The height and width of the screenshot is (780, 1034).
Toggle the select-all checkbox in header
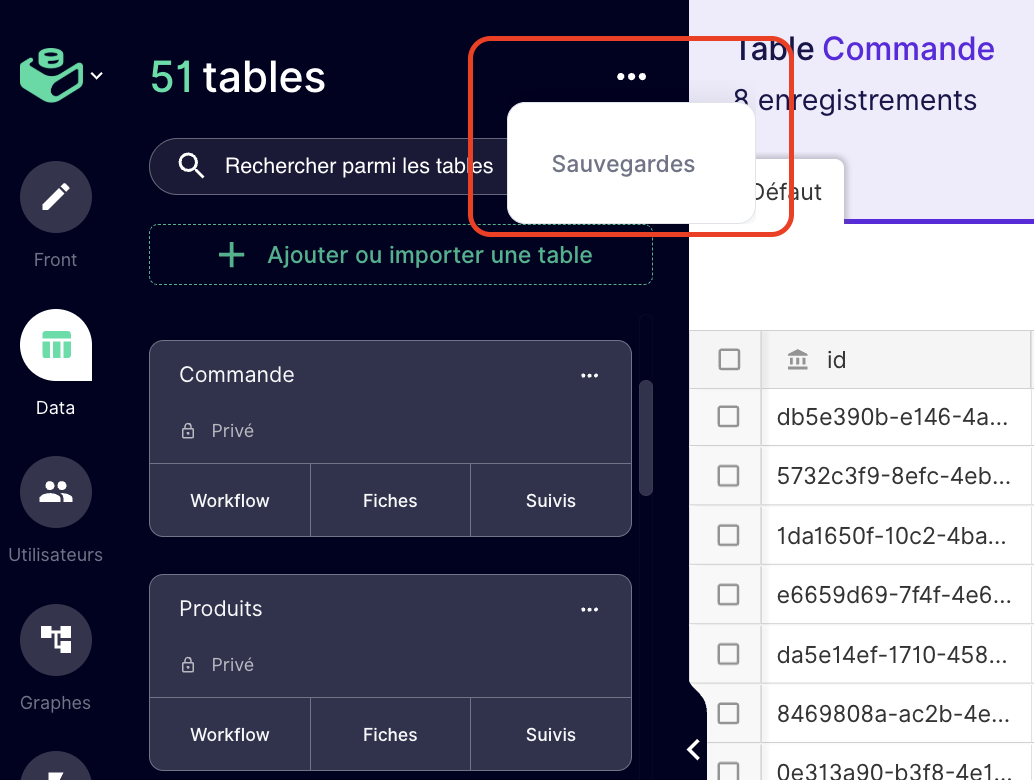pos(729,360)
